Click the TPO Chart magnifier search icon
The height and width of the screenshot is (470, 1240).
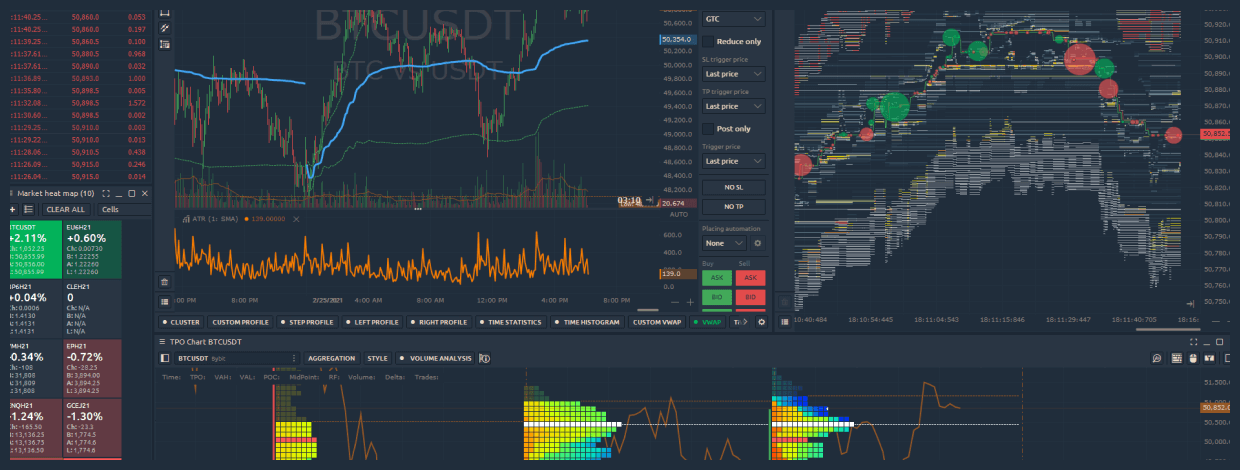tap(1156, 357)
